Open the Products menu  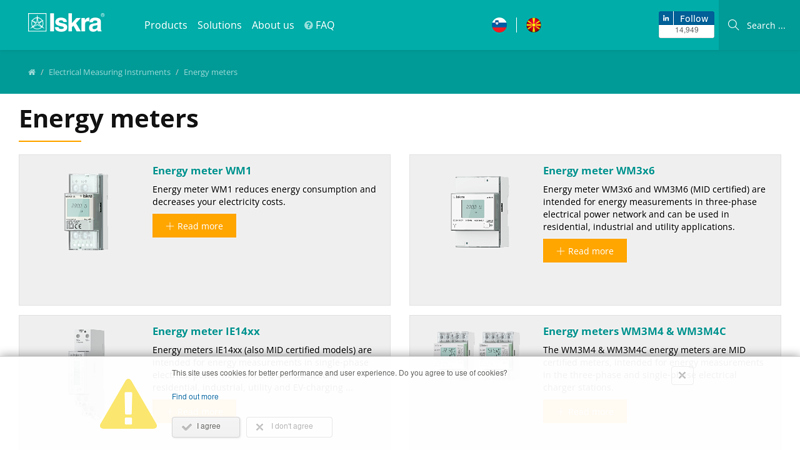[165, 25]
